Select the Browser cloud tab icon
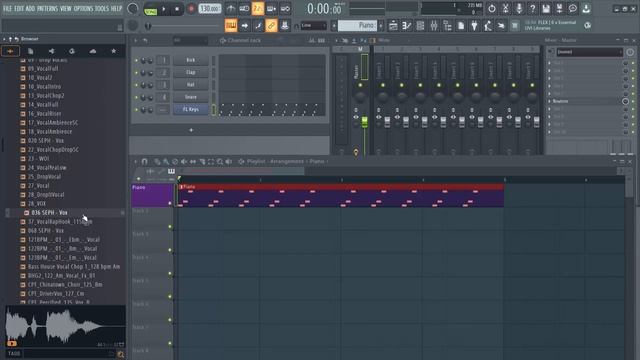 [x=93, y=51]
